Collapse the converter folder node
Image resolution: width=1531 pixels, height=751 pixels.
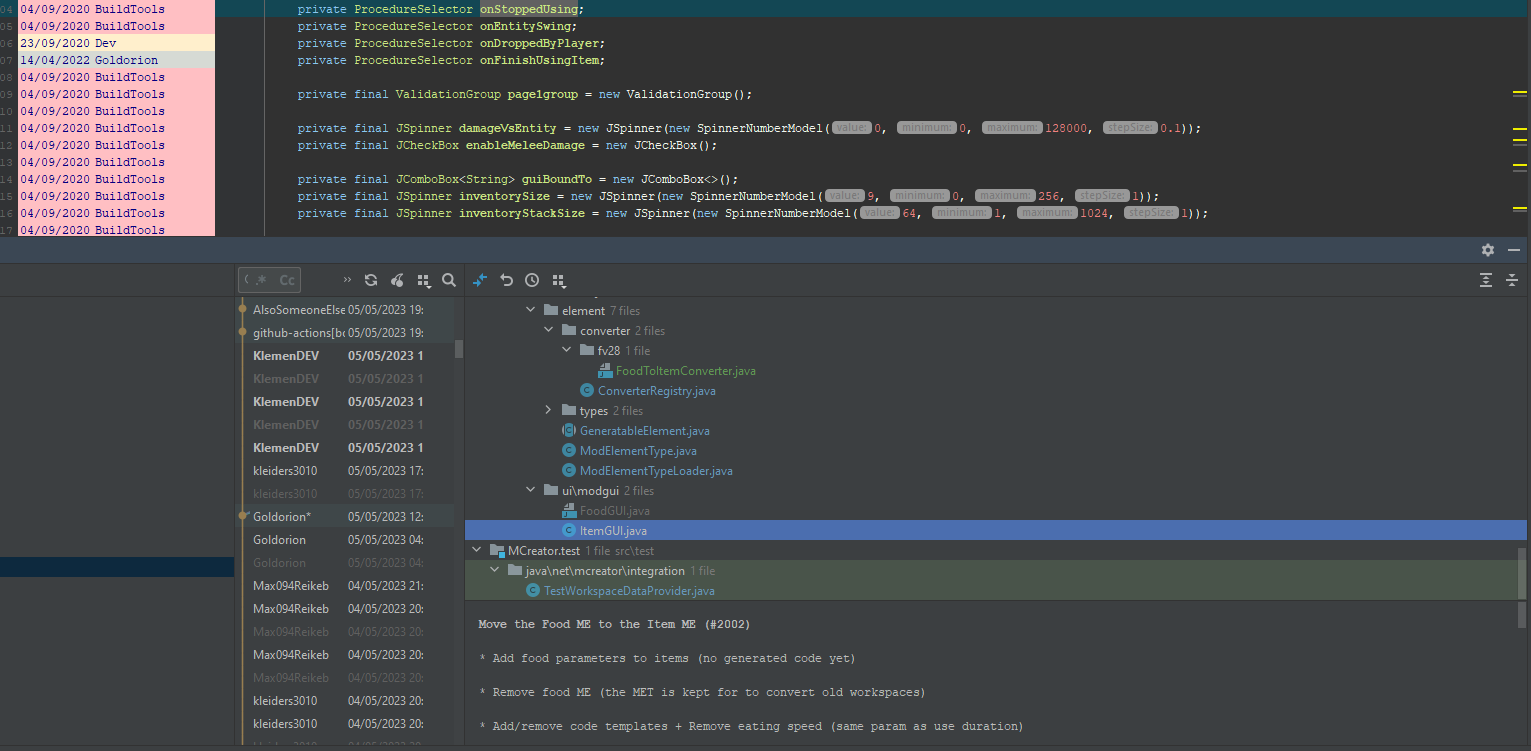(x=548, y=330)
